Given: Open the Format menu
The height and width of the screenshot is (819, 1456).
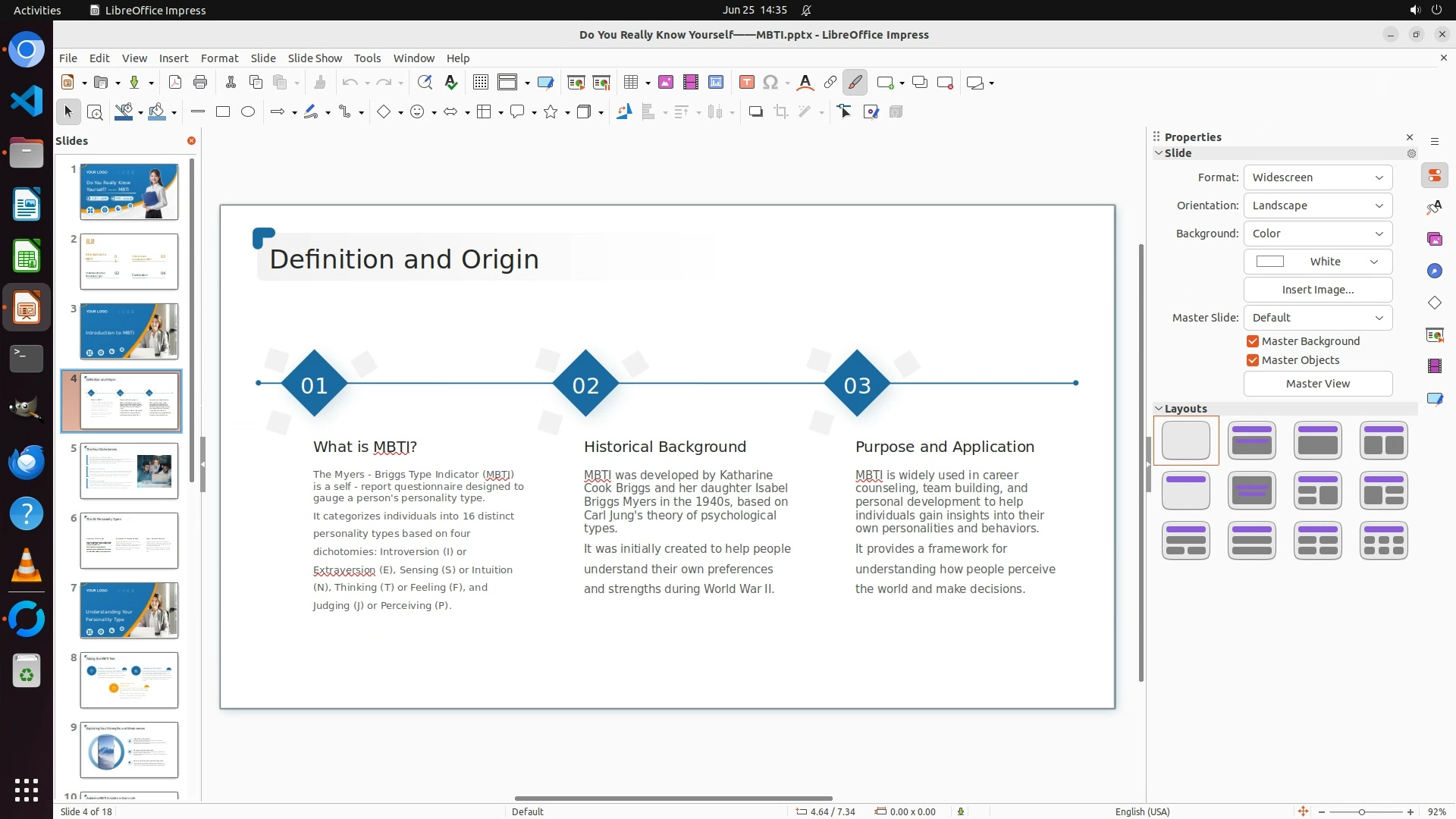Looking at the screenshot, I should coord(219,58).
